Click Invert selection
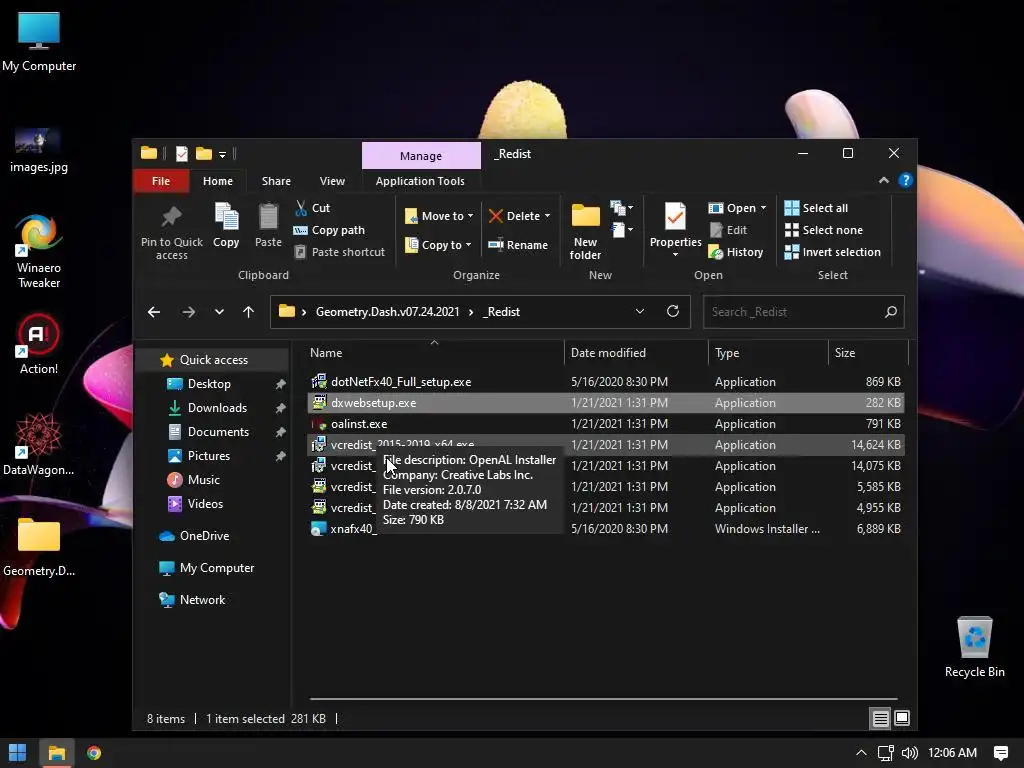Screen dimensions: 1024x768 click(x=832, y=252)
